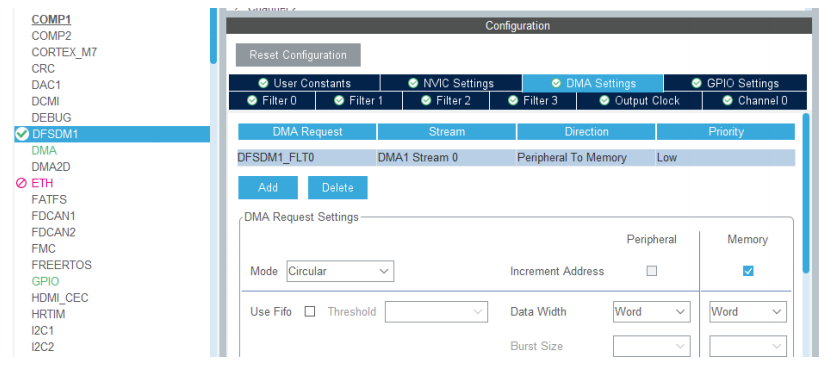Select CRC in the peripheral list
Screen dimensions: 826x368
pos(43,68)
